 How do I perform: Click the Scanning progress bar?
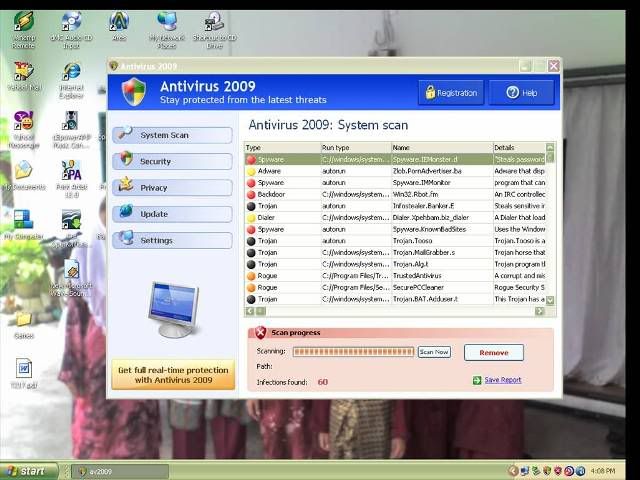(x=353, y=352)
